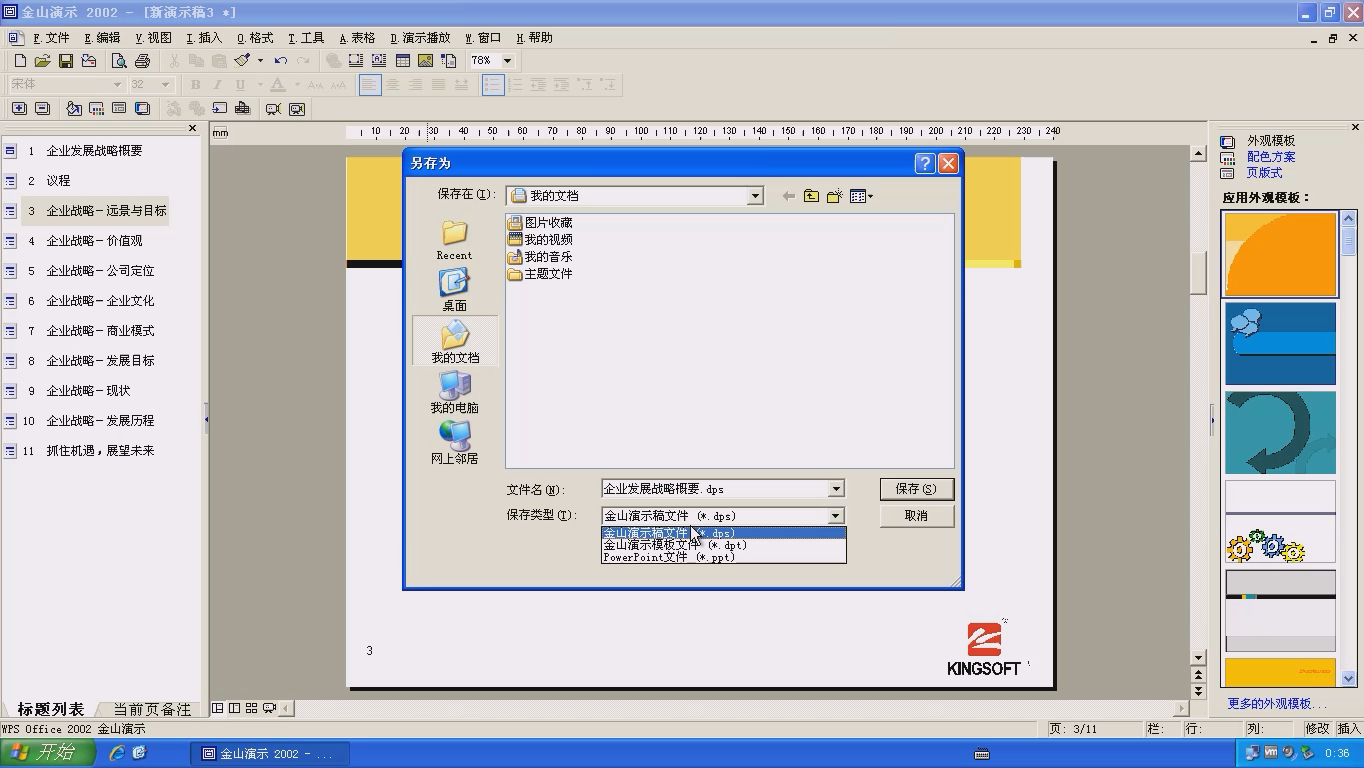Click the 保存 button

(x=917, y=489)
